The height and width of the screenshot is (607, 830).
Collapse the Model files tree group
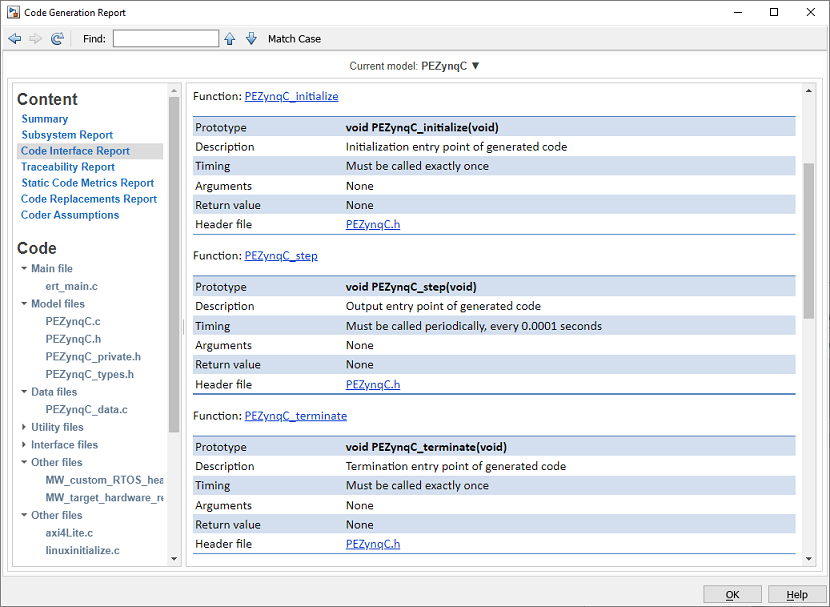[x=24, y=304]
